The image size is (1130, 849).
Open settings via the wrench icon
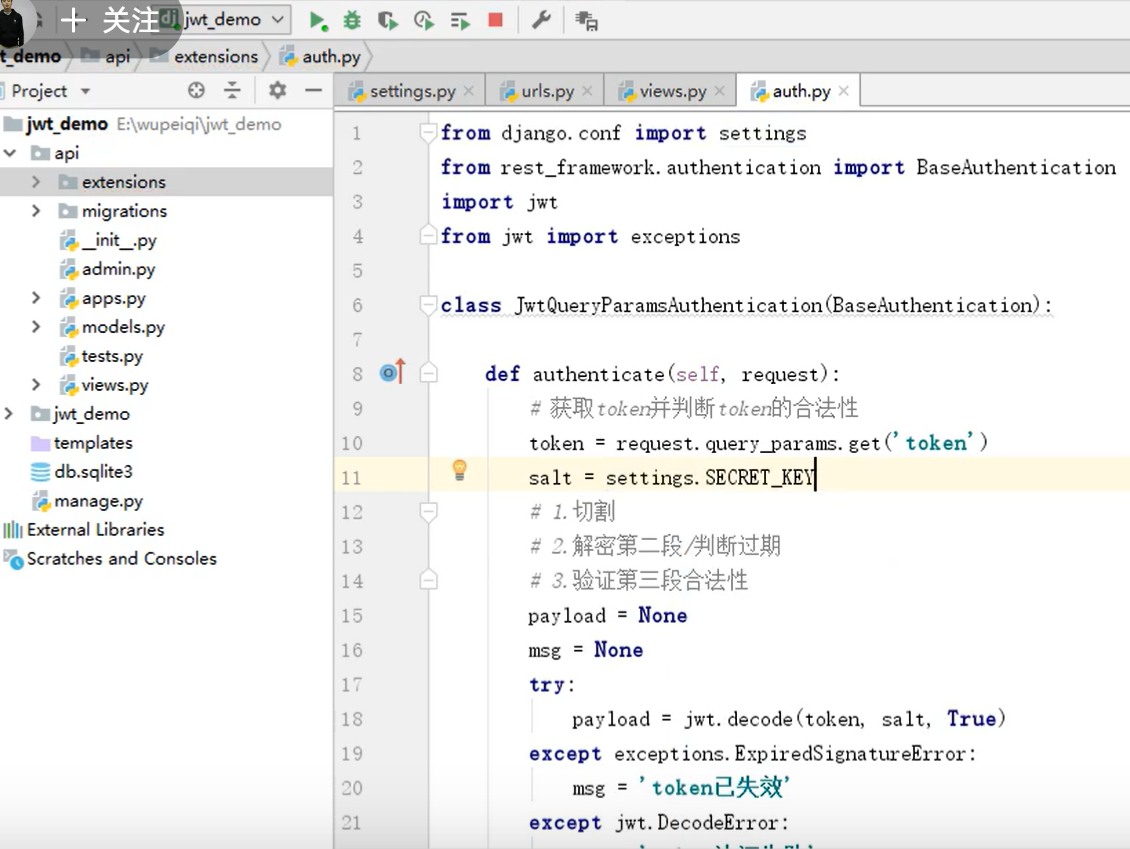pyautogui.click(x=541, y=20)
